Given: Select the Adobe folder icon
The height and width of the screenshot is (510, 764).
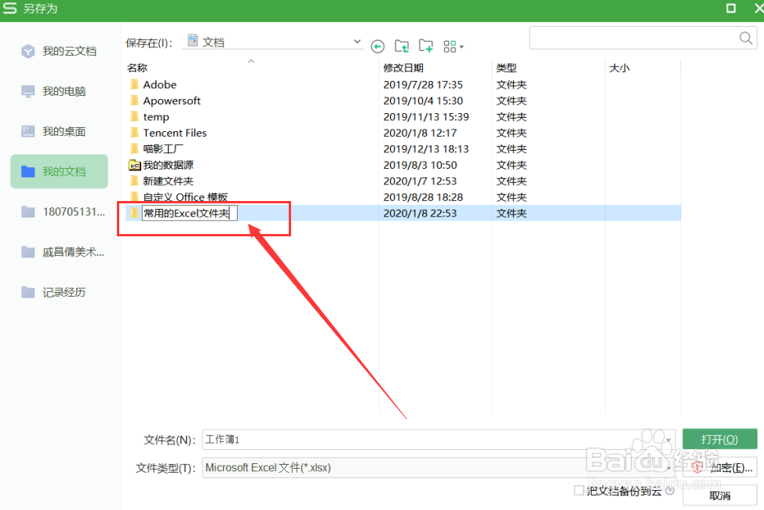Looking at the screenshot, I should pos(134,84).
